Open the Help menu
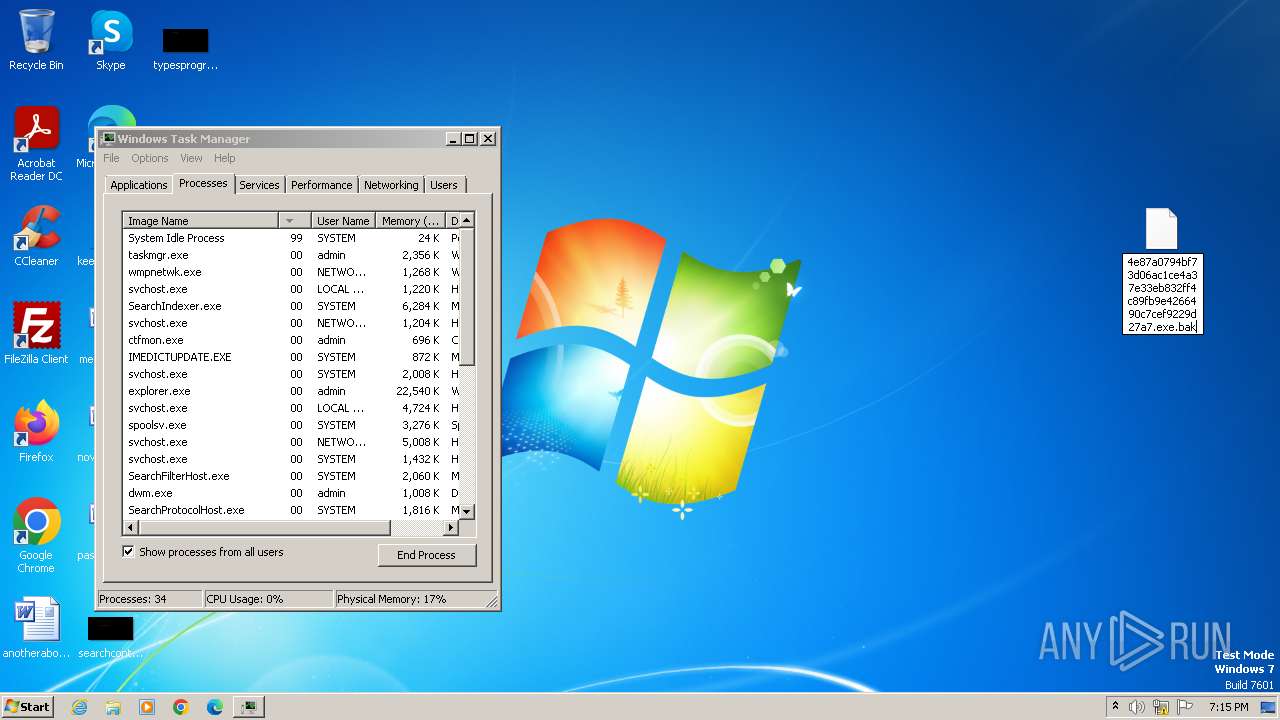Image resolution: width=1280 pixels, height=720 pixels. point(225,158)
